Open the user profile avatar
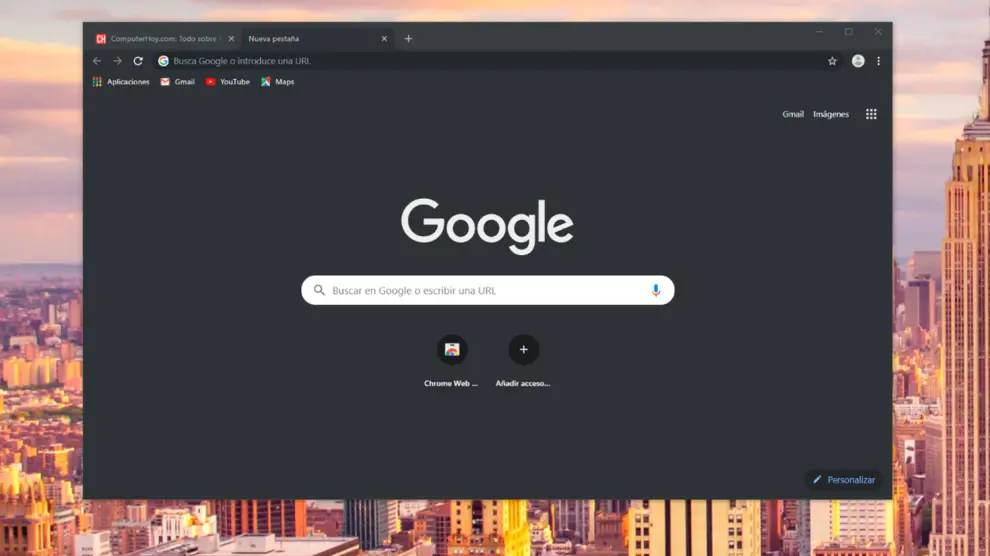 tap(858, 61)
